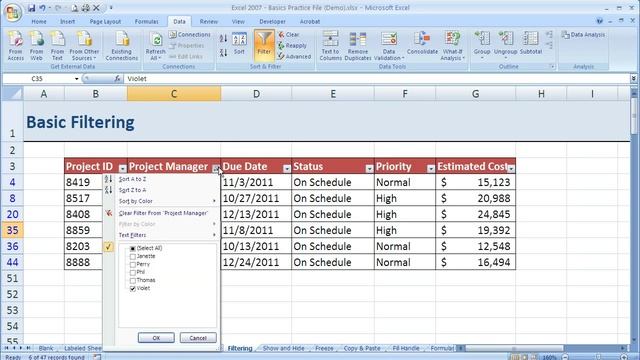This screenshot has height=360, width=640.
Task: Open Data Validation
Action: click(x=389, y=46)
